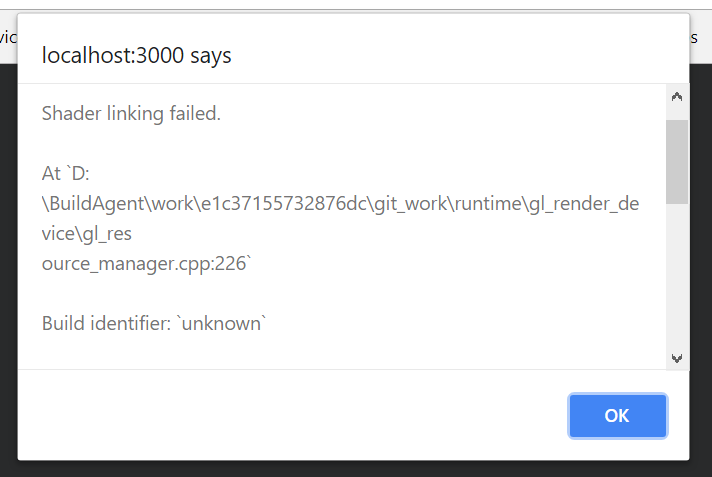This screenshot has height=477, width=712.
Task: Click the 'ource_manager.cpp:226`' line
Action: 146,264
